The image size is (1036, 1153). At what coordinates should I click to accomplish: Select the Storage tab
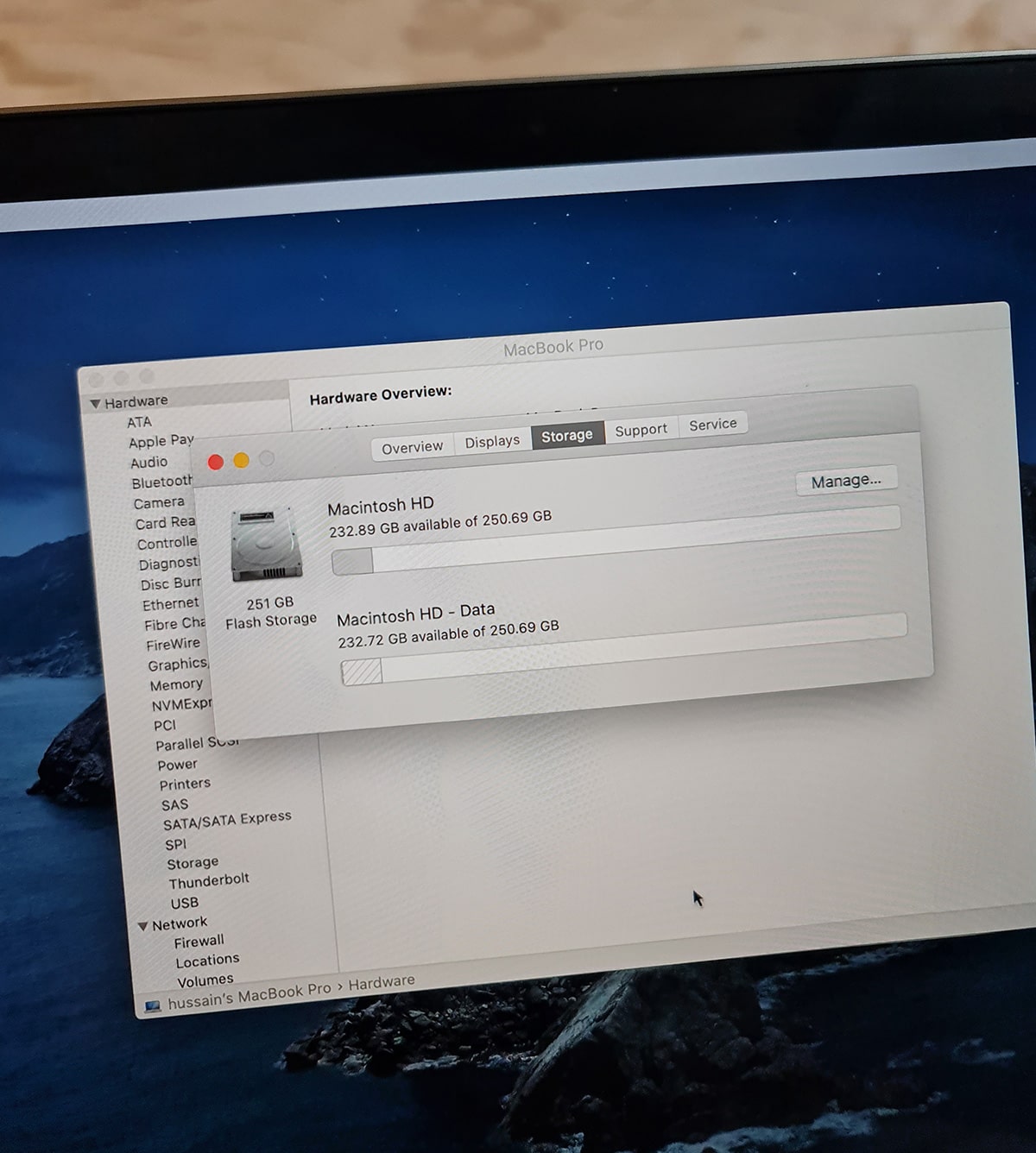(566, 435)
